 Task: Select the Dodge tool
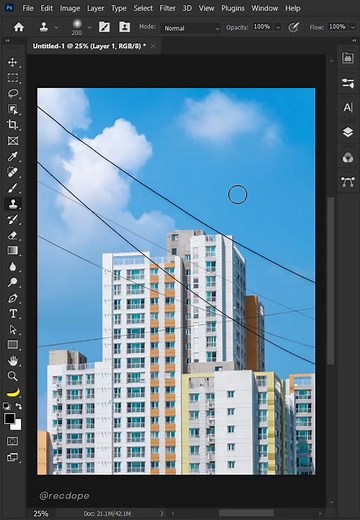(13, 282)
